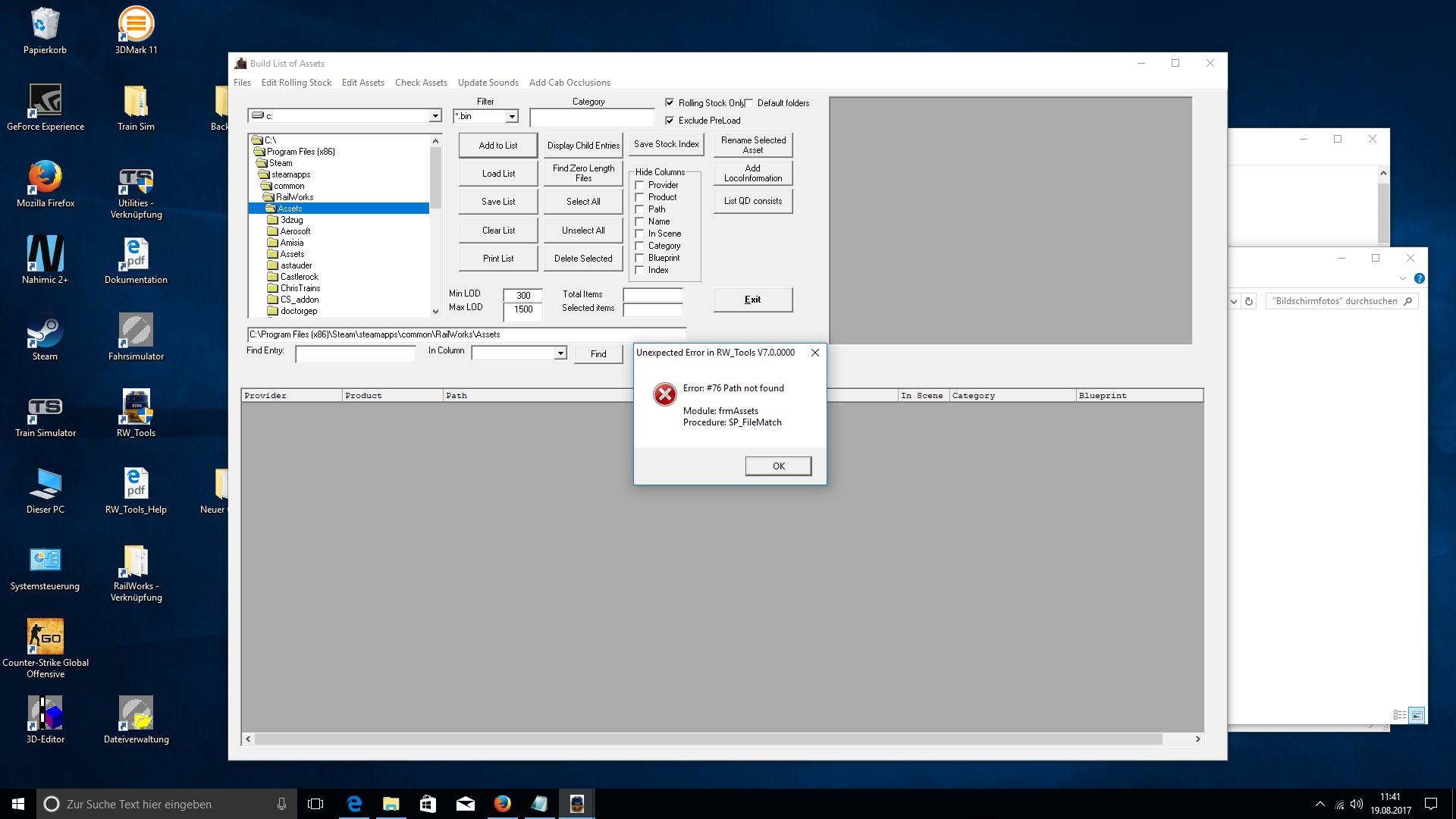
Task: Open the In Column dropdown
Action: [560, 353]
